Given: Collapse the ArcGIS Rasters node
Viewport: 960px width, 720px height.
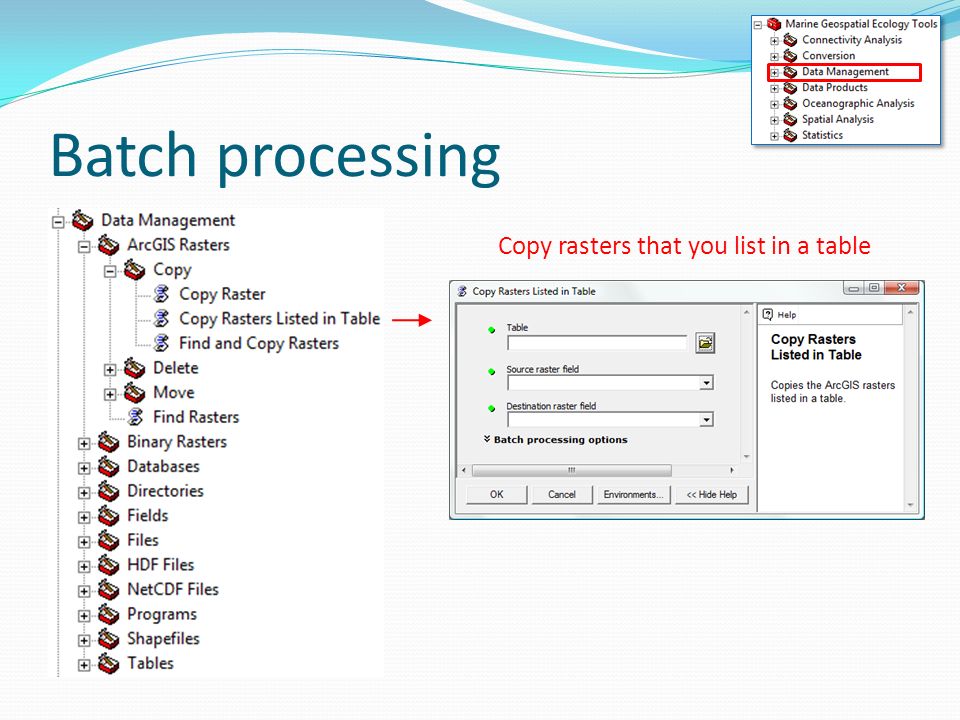Looking at the screenshot, I should click(x=84, y=247).
